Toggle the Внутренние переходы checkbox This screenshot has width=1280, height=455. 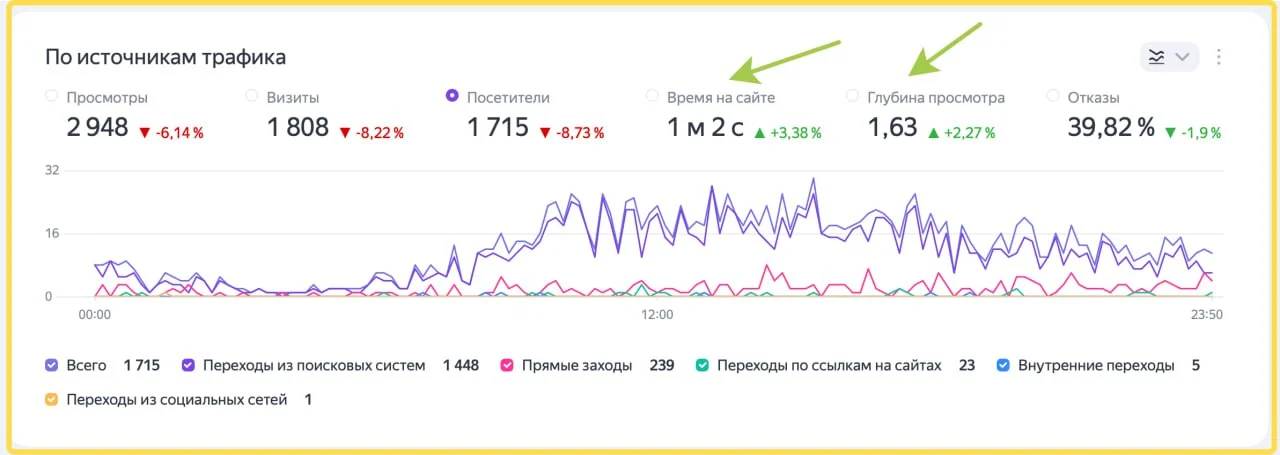pos(1003,366)
